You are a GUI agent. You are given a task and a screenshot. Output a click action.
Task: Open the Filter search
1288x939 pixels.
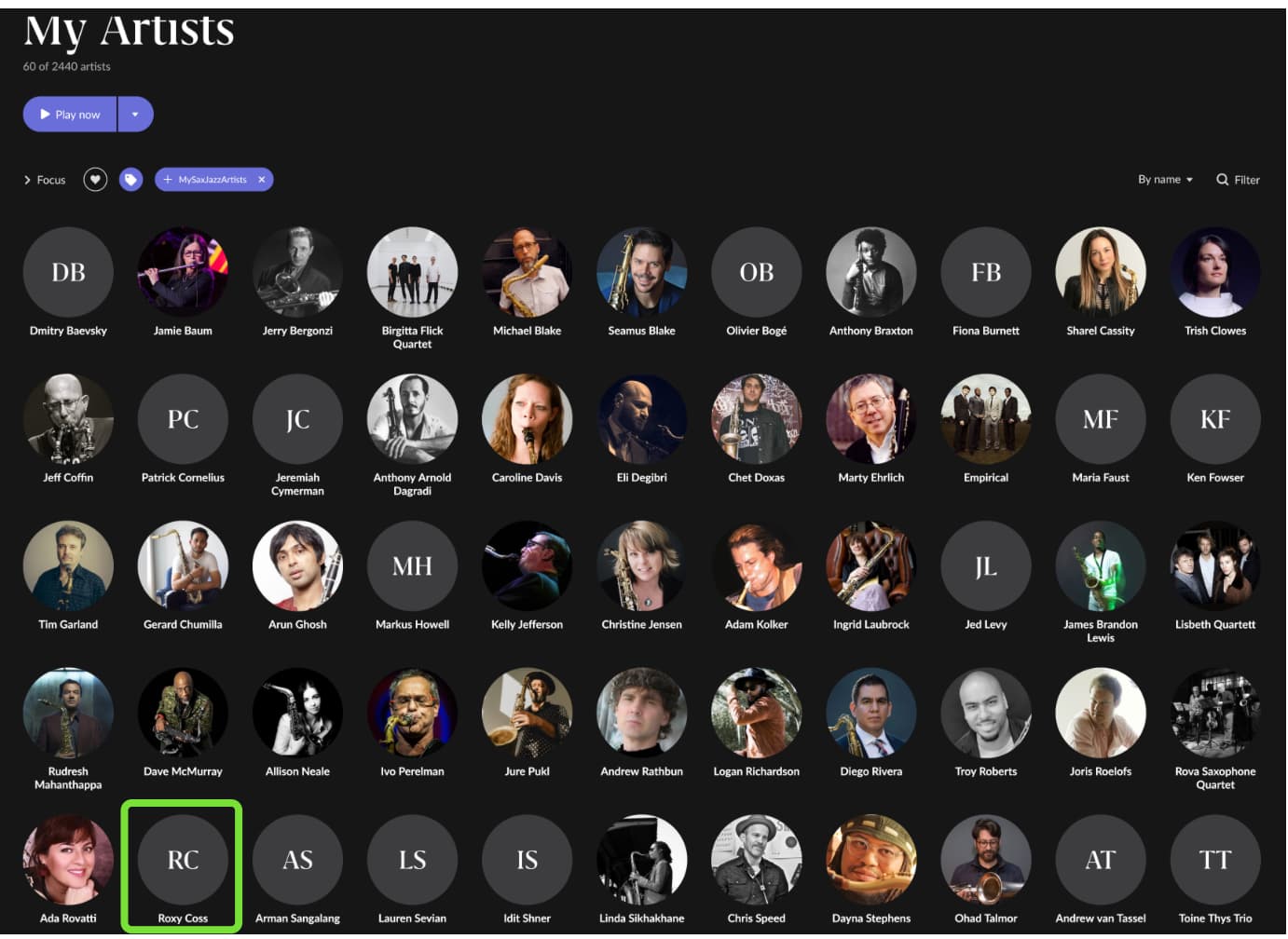click(x=1238, y=180)
